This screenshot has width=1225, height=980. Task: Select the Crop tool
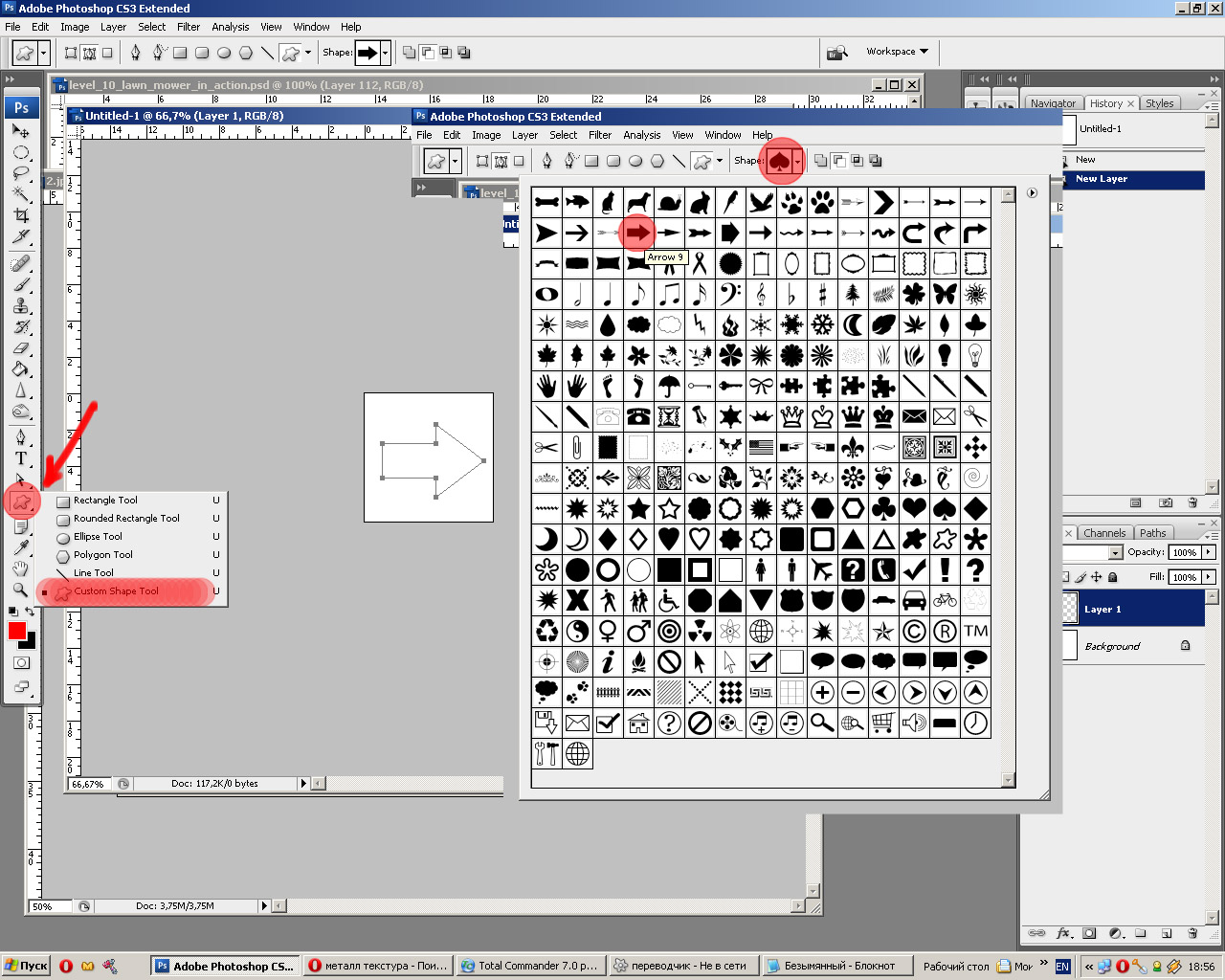tap(21, 215)
